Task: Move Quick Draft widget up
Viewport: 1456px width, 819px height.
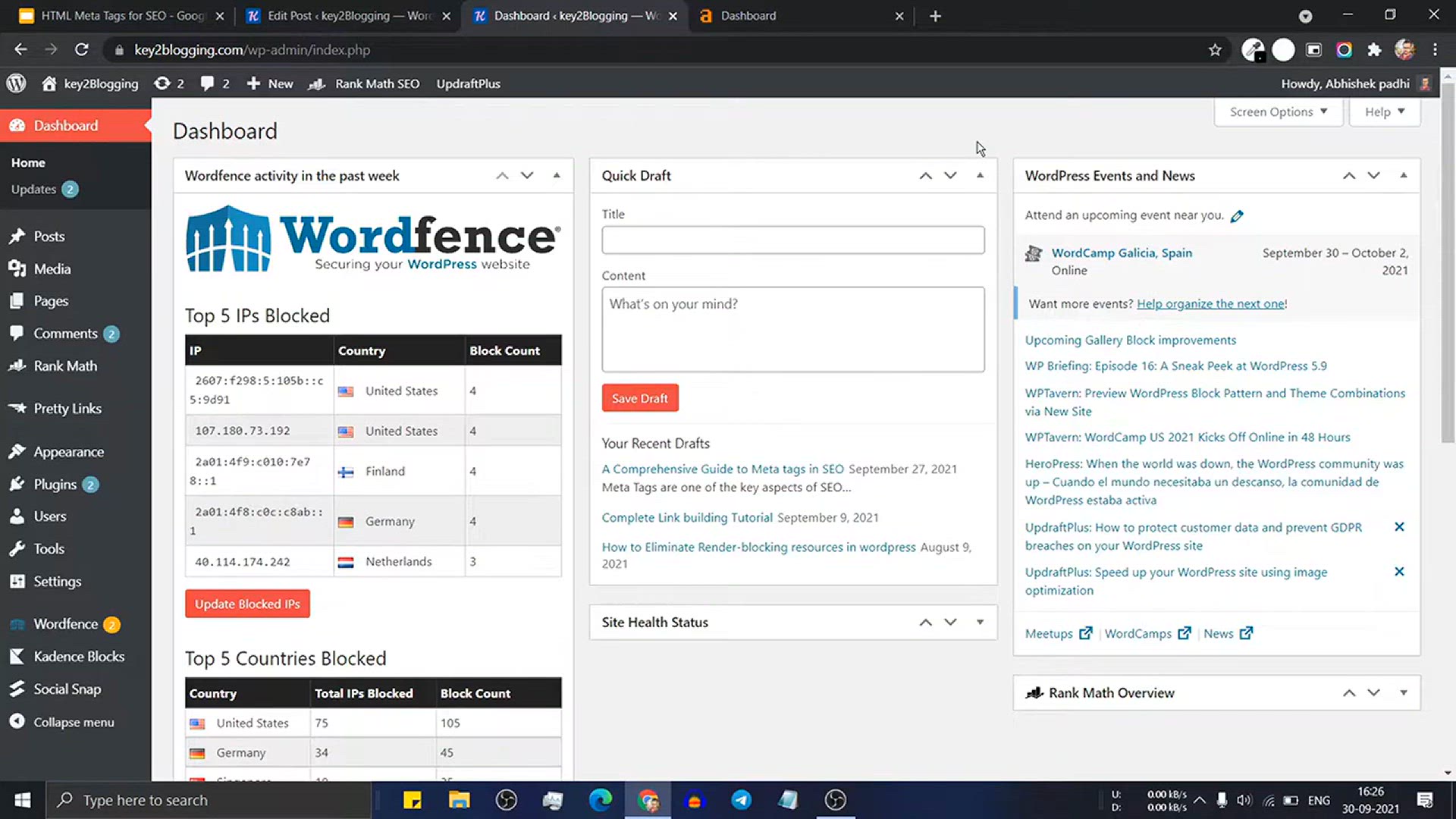Action: pos(925,175)
